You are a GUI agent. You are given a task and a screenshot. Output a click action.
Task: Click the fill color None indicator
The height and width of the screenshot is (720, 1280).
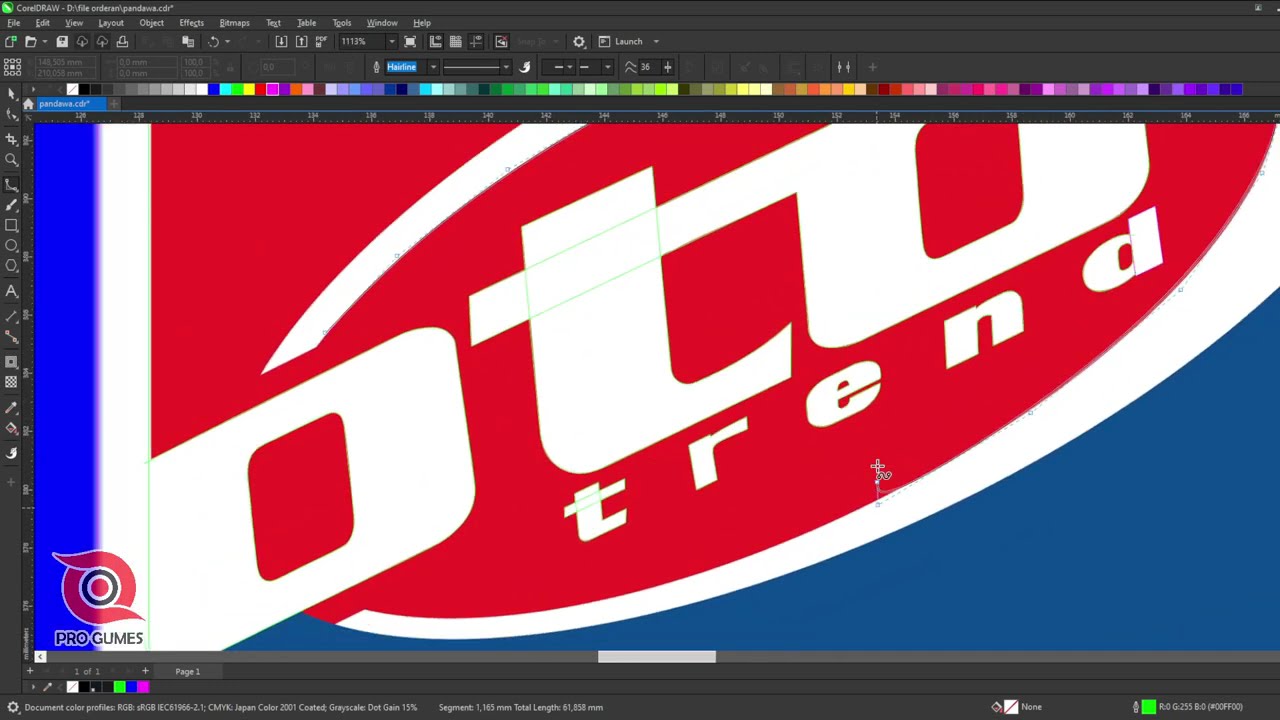click(1011, 707)
